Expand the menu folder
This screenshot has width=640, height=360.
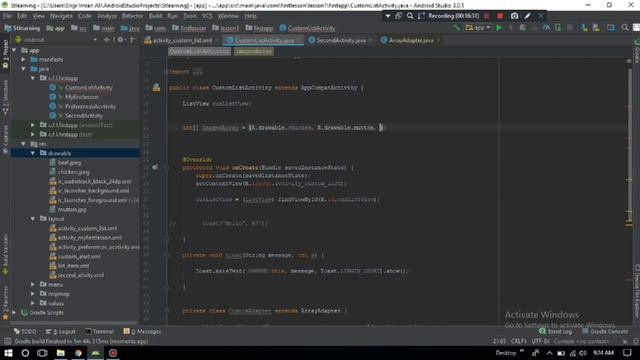[33, 284]
